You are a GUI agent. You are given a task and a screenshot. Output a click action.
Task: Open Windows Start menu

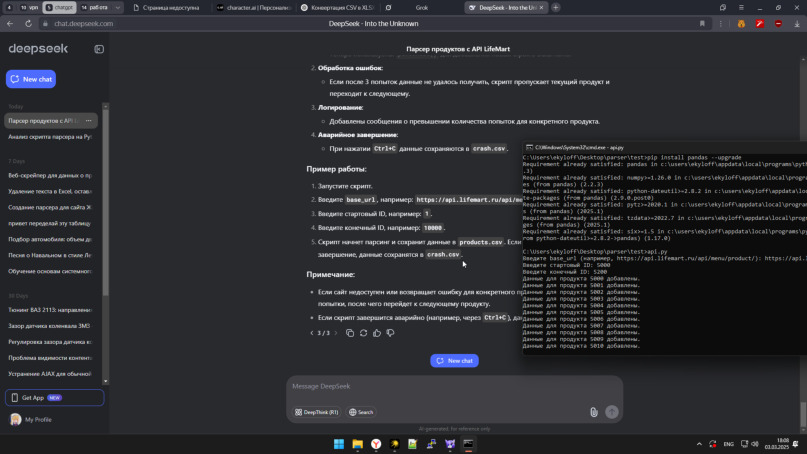pos(339,444)
